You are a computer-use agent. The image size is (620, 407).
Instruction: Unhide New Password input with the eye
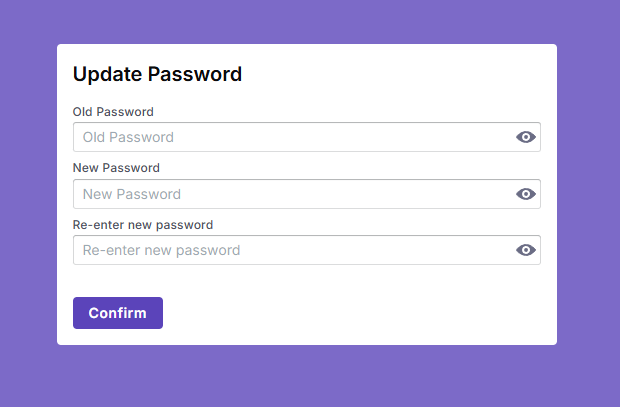526,194
